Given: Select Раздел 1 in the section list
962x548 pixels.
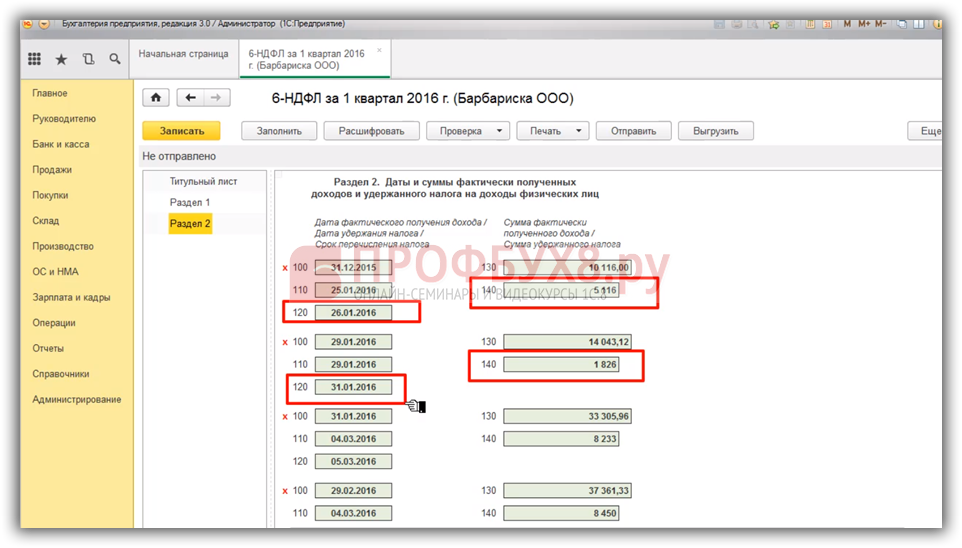Looking at the screenshot, I should [190, 203].
